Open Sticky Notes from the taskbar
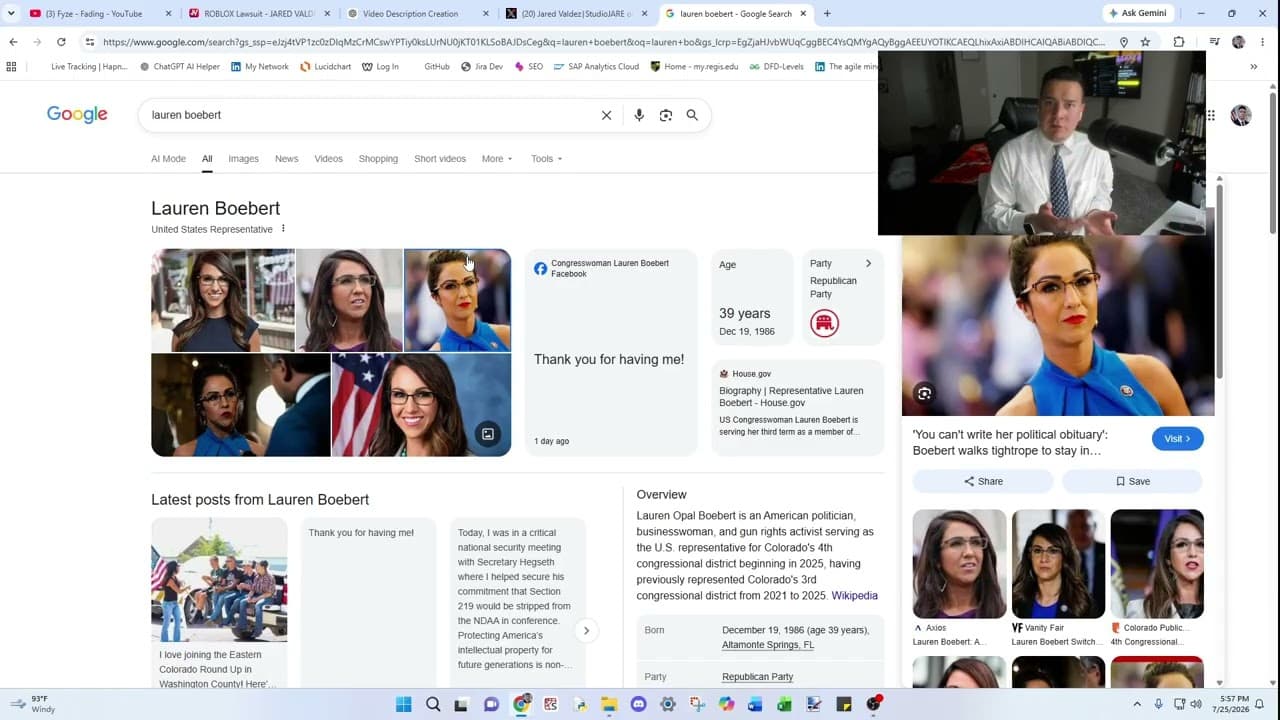Image resolution: width=1280 pixels, height=720 pixels. coord(844,704)
